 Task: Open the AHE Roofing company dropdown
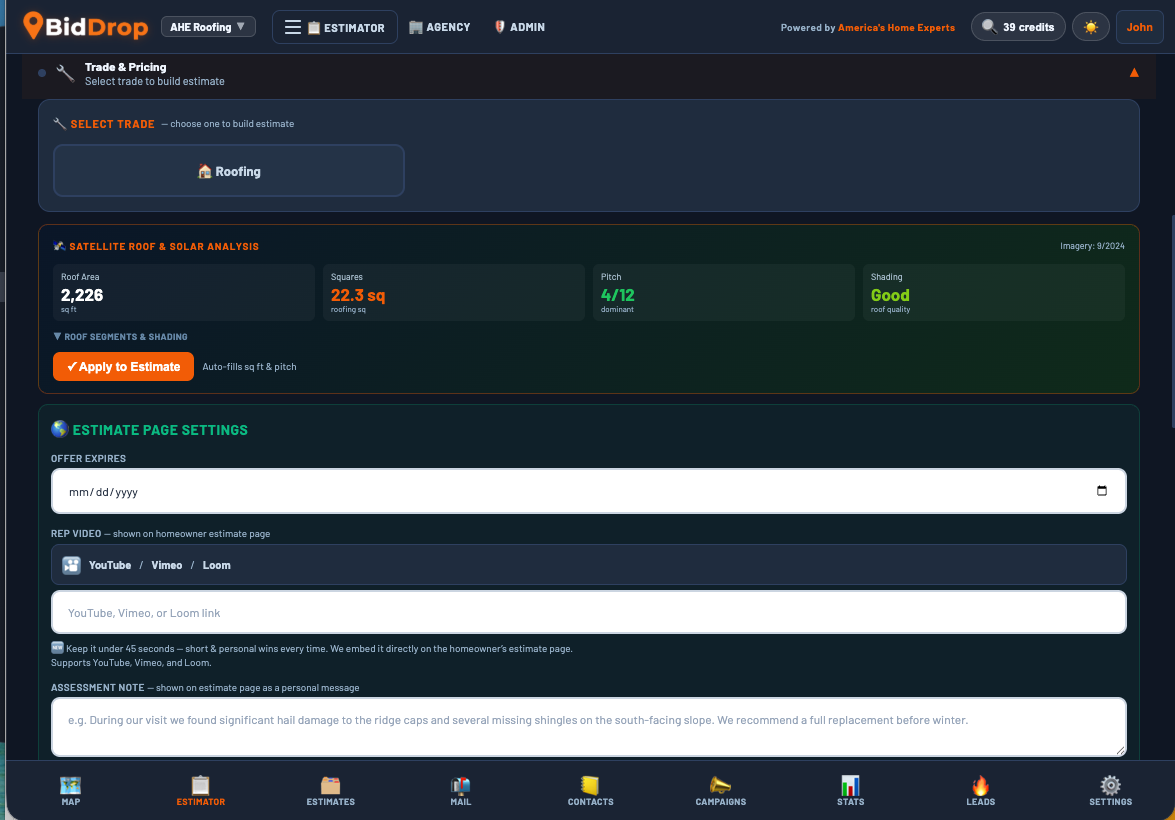pos(208,27)
